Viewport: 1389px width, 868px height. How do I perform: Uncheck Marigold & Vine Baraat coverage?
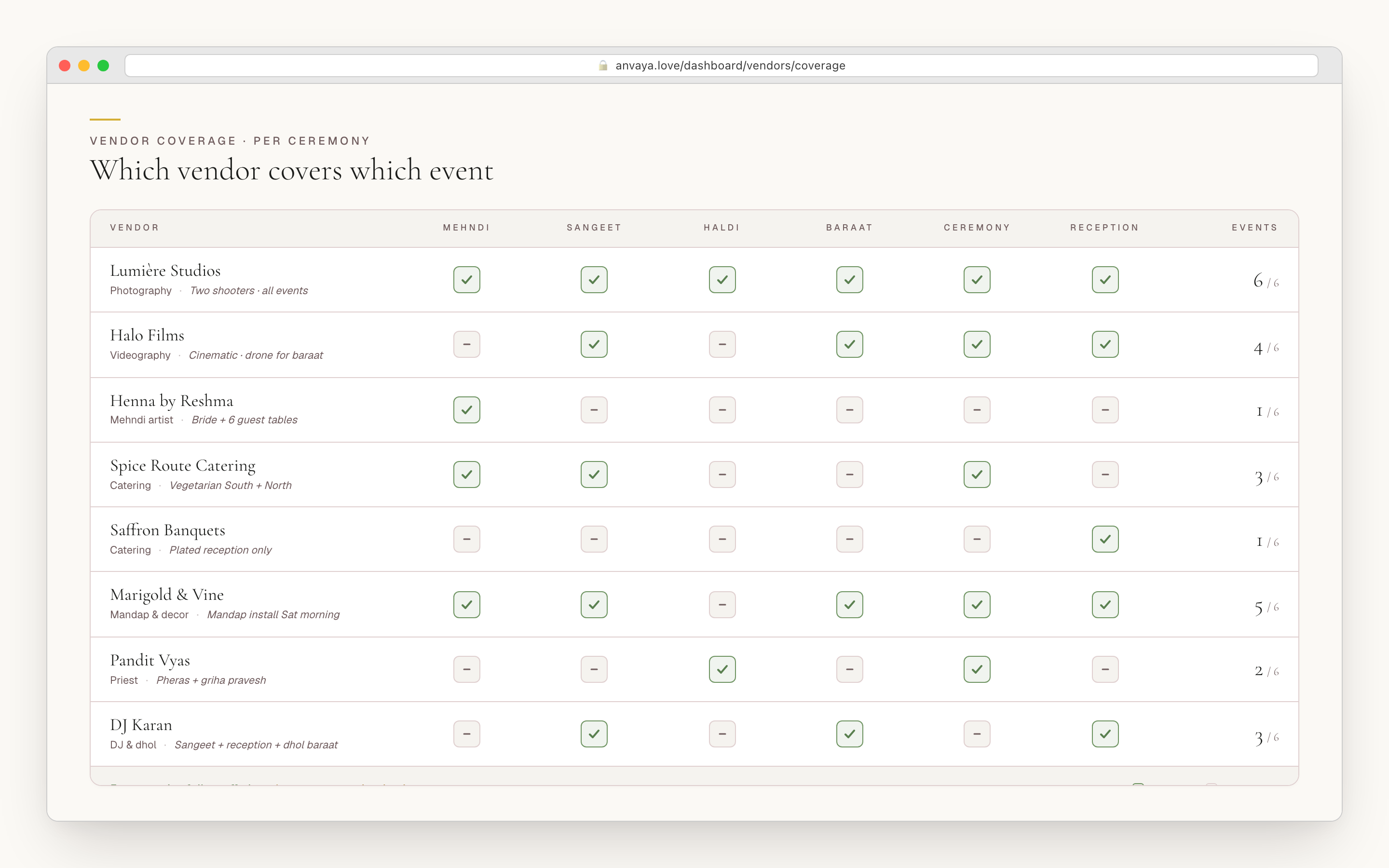coord(849,605)
